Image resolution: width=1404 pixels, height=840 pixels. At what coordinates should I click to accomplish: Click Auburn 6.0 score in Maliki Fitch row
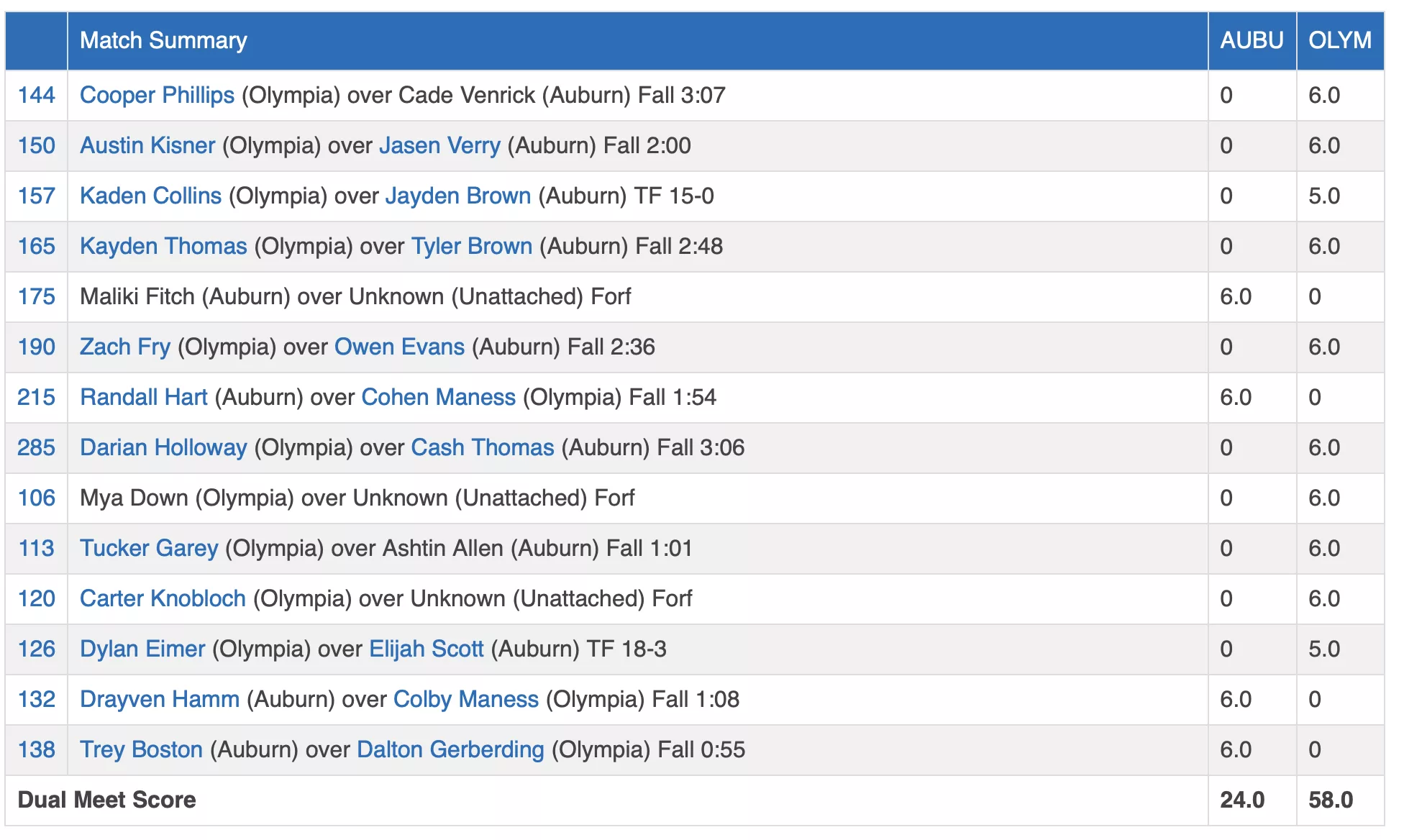tap(1236, 296)
